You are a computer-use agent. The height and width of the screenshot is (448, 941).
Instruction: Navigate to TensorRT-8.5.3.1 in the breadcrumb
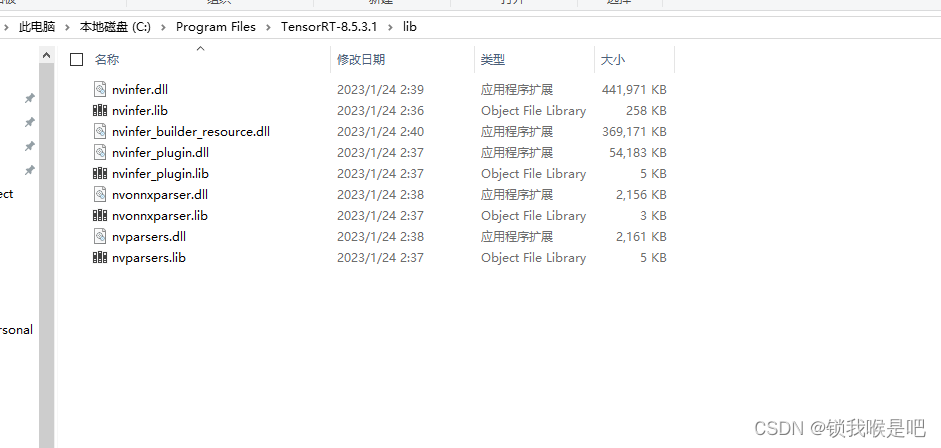[329, 27]
